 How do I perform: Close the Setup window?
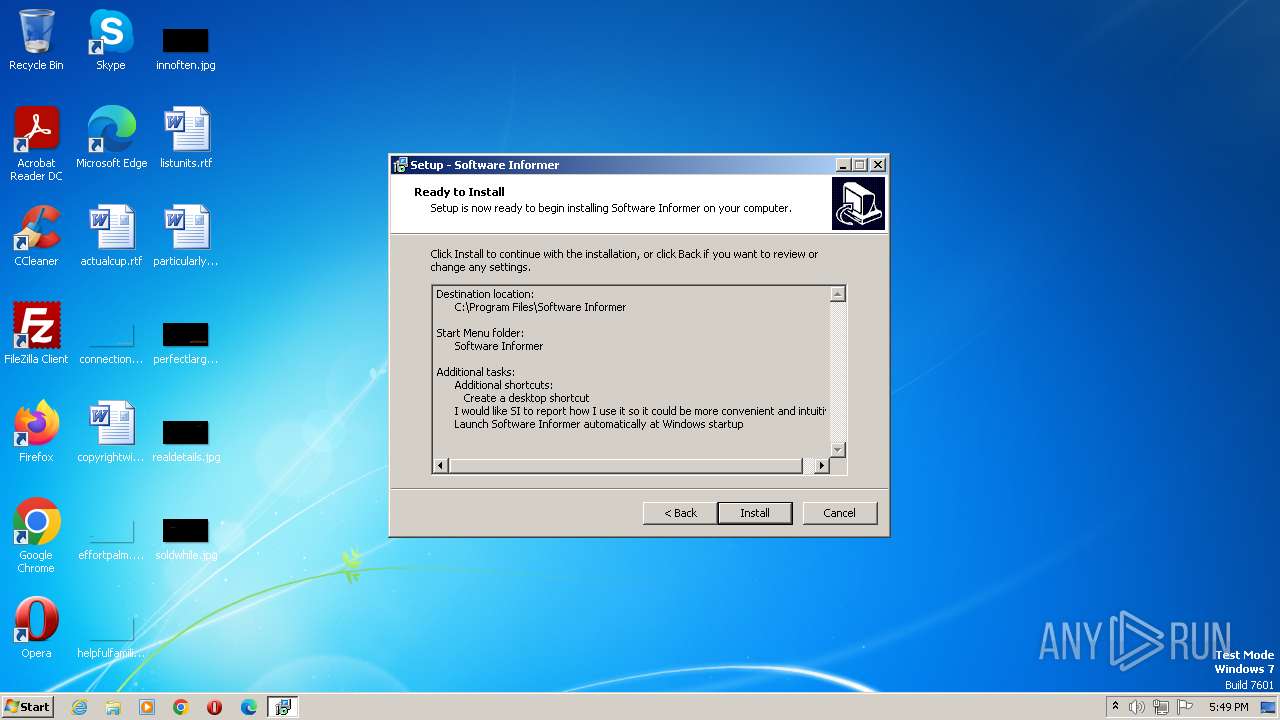point(878,165)
